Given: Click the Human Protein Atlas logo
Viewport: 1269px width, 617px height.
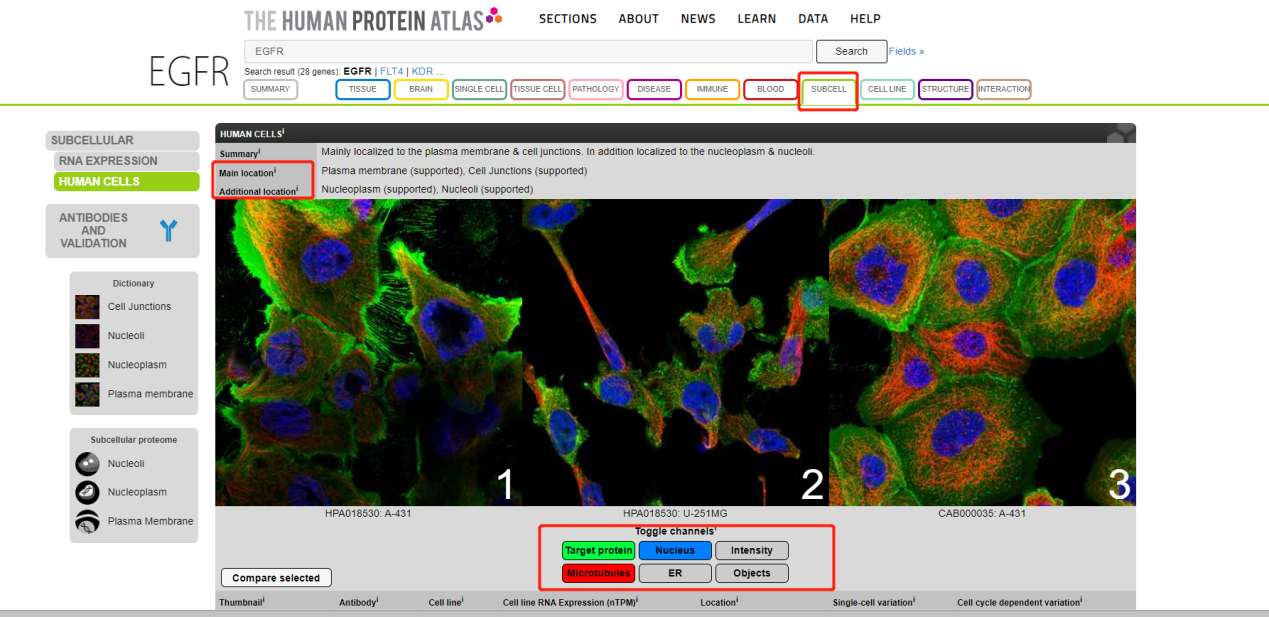Looking at the screenshot, I should (x=372, y=19).
